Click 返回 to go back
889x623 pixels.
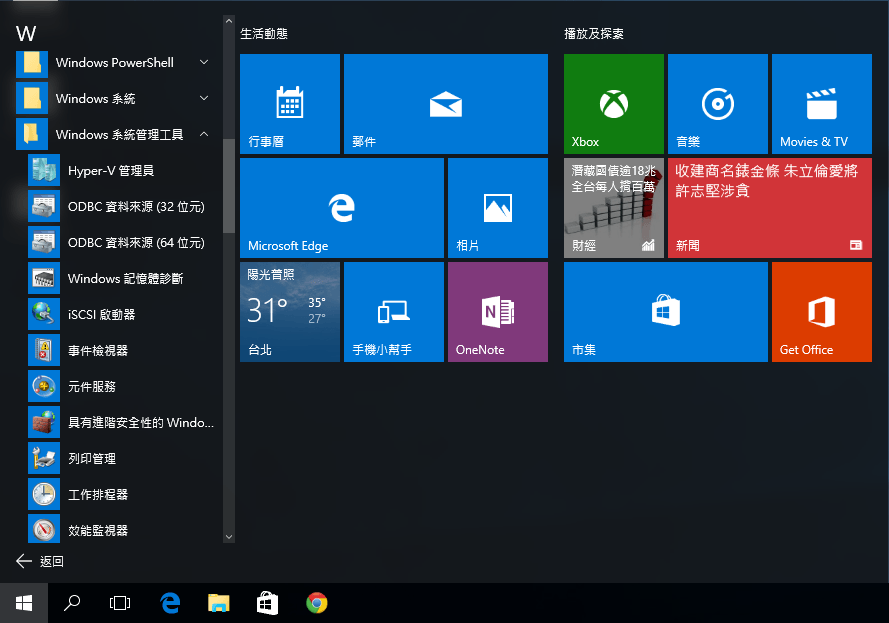40,561
